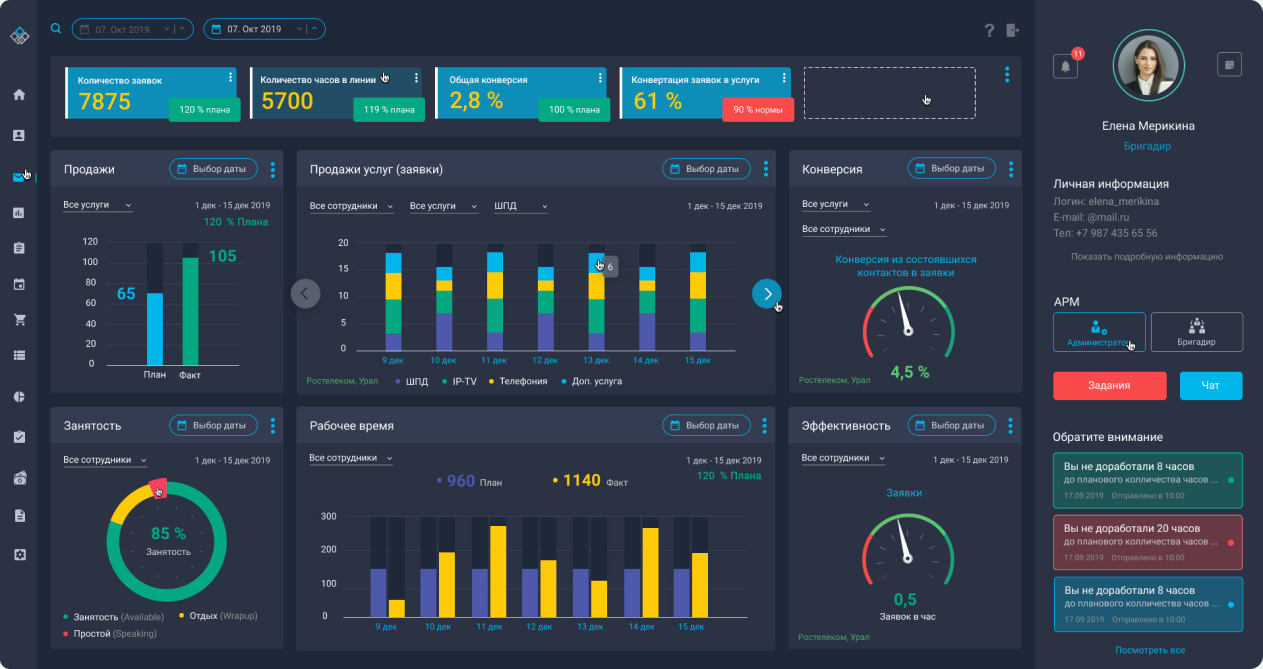Toggle the IP-TV legend item
The width and height of the screenshot is (1263, 669).
459,381
